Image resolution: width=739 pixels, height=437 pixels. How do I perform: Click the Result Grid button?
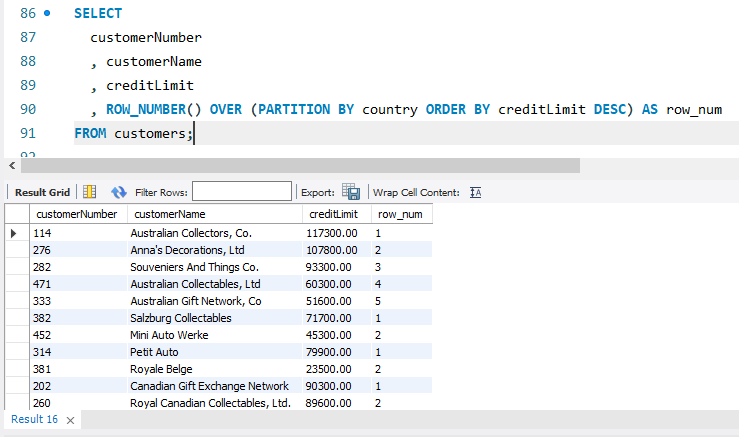(42, 192)
